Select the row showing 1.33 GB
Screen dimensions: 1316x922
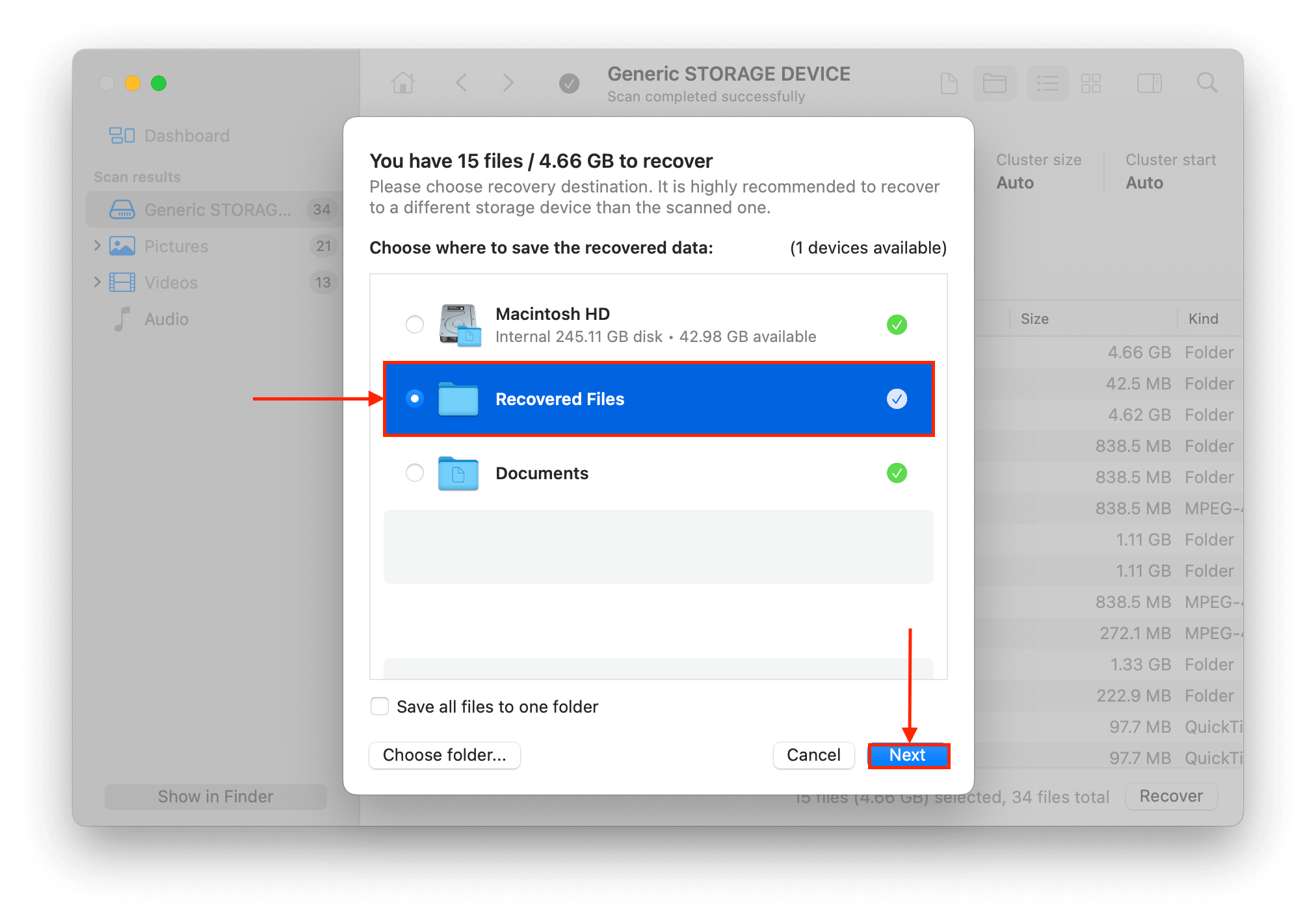[x=1109, y=665]
